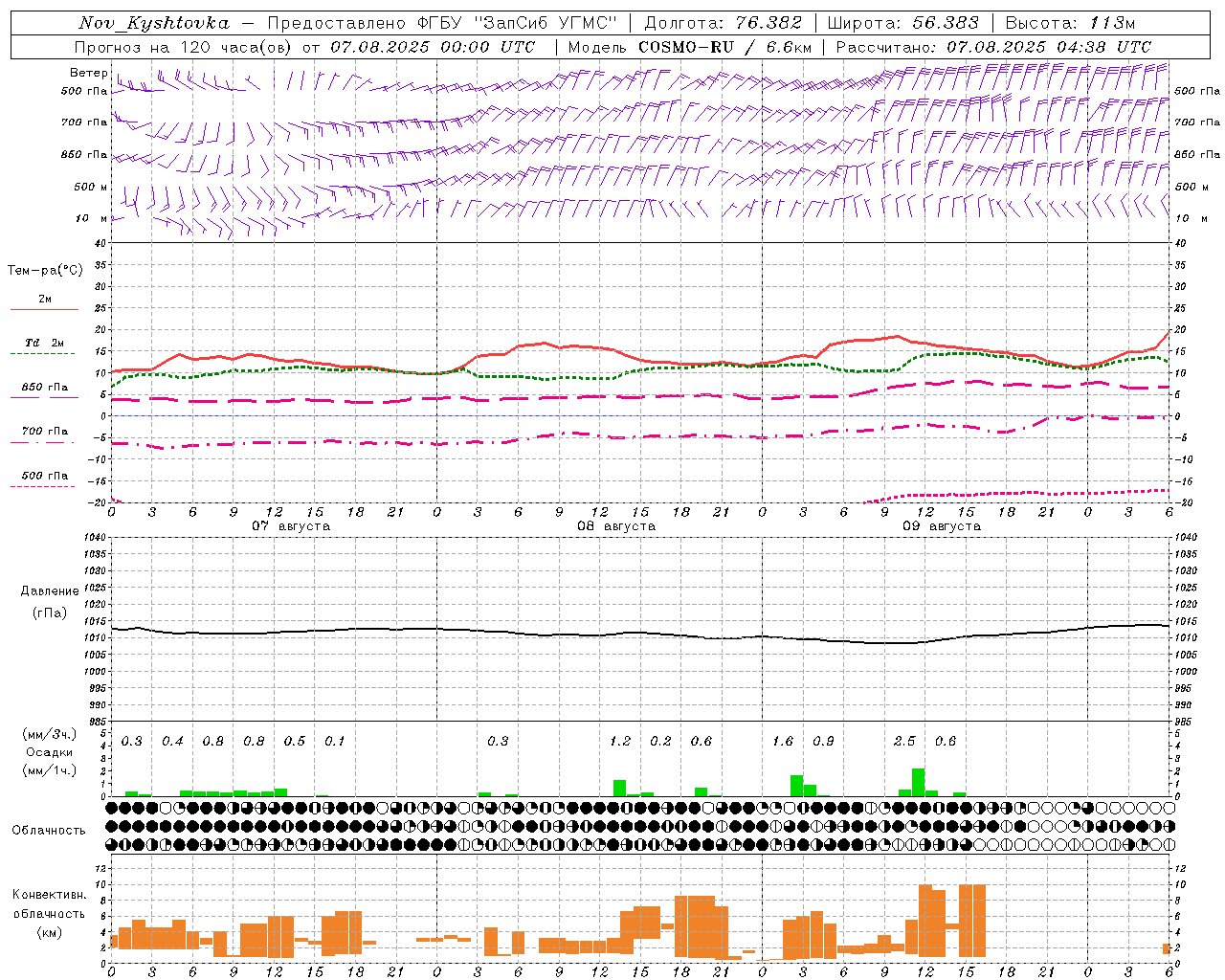Click the green precipitation bar below 1.2

tap(619, 789)
